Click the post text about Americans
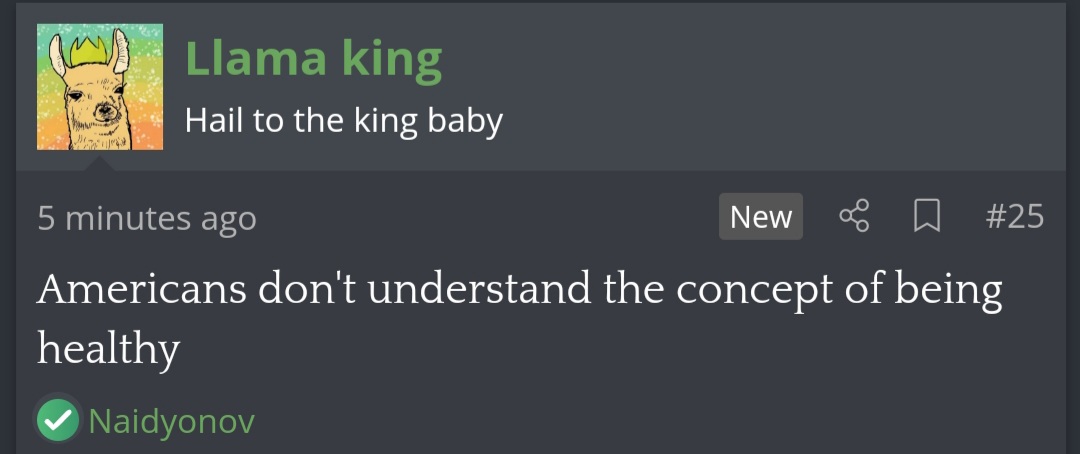Screen dimensions: 1080x454 tap(520, 289)
